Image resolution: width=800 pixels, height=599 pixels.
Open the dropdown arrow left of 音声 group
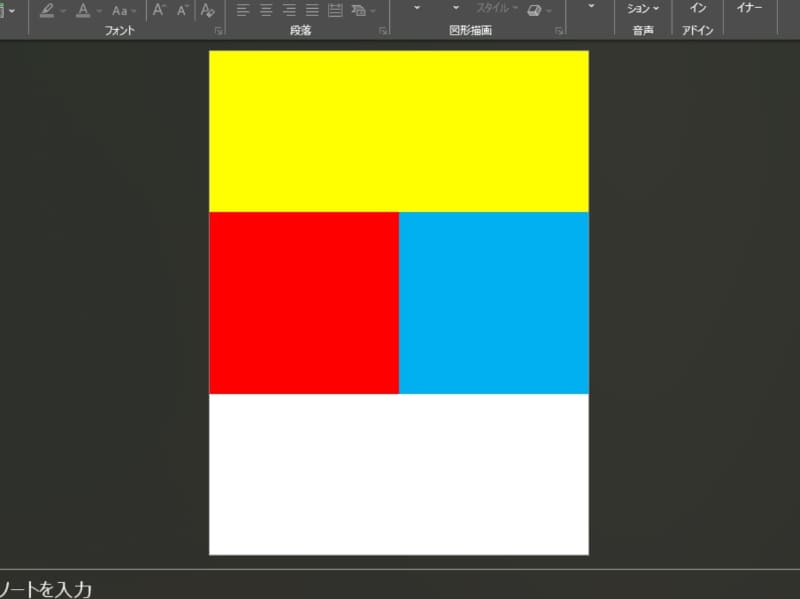(591, 7)
